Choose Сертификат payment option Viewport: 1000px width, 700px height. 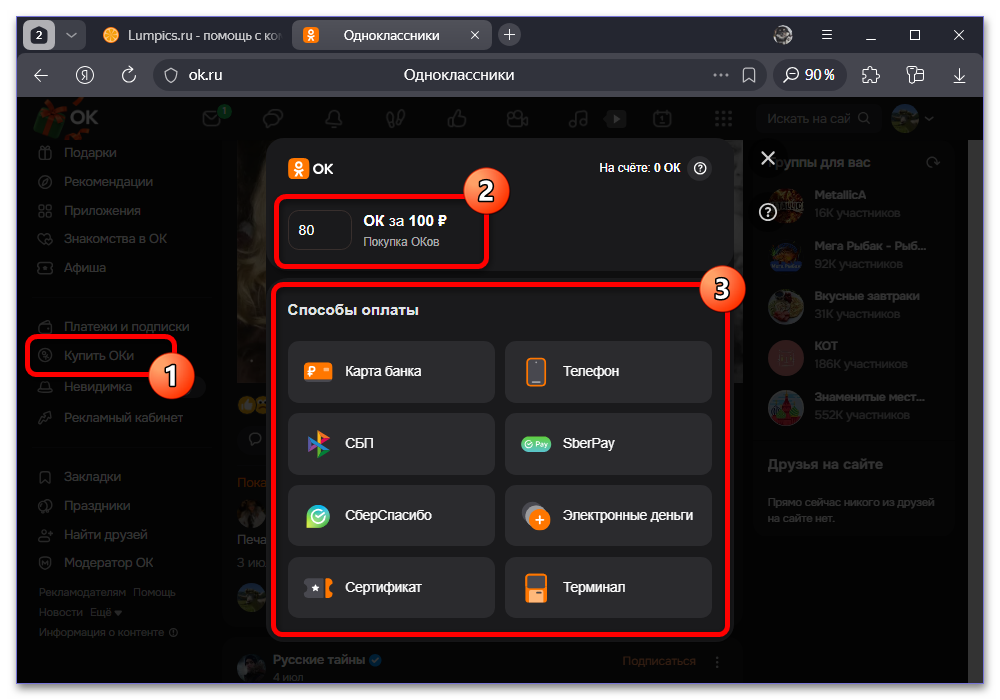(391, 587)
